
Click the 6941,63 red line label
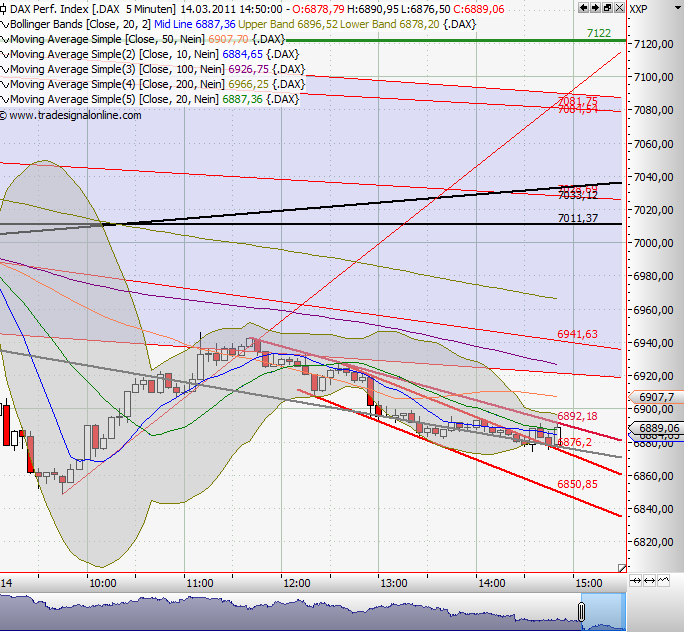(x=577, y=334)
